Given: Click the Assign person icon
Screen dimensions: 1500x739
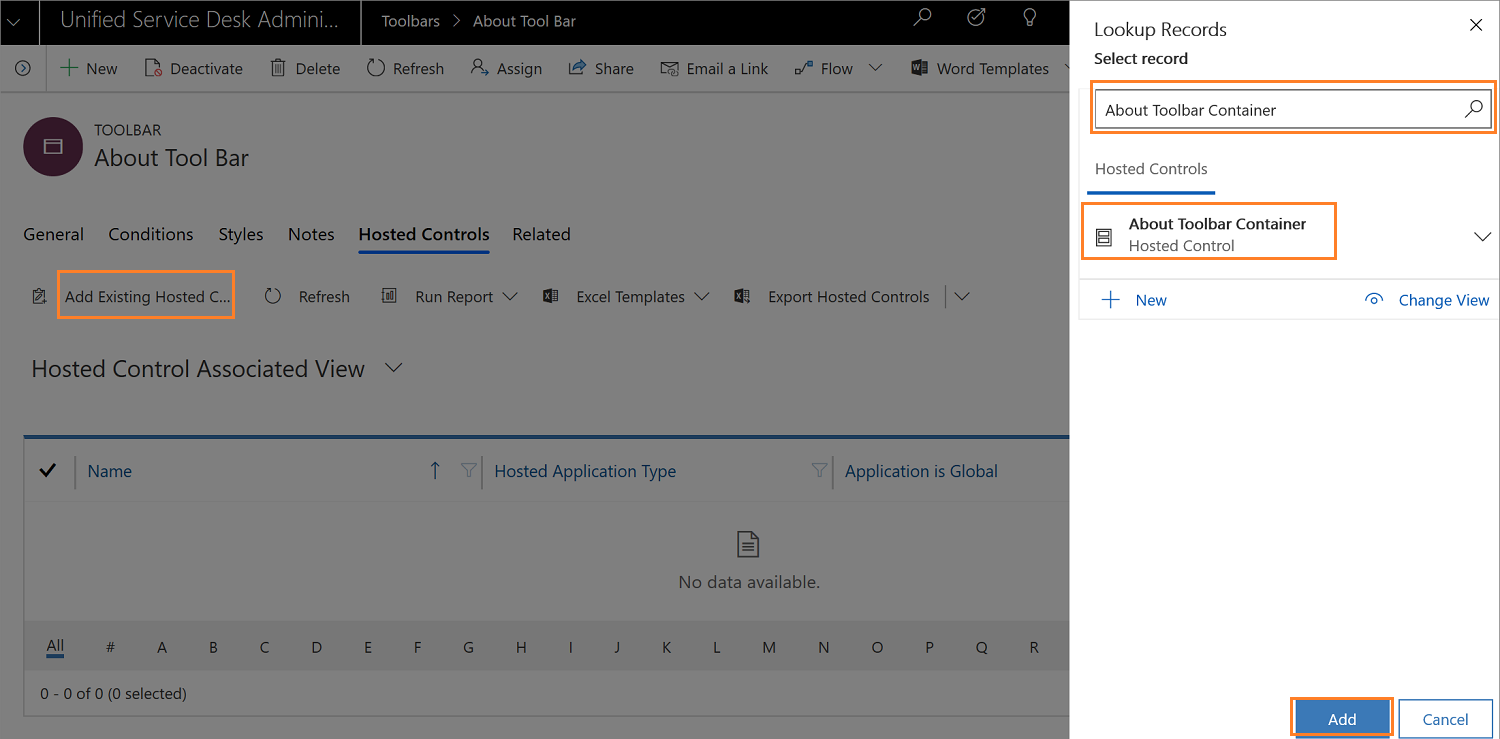Looking at the screenshot, I should tap(479, 68).
